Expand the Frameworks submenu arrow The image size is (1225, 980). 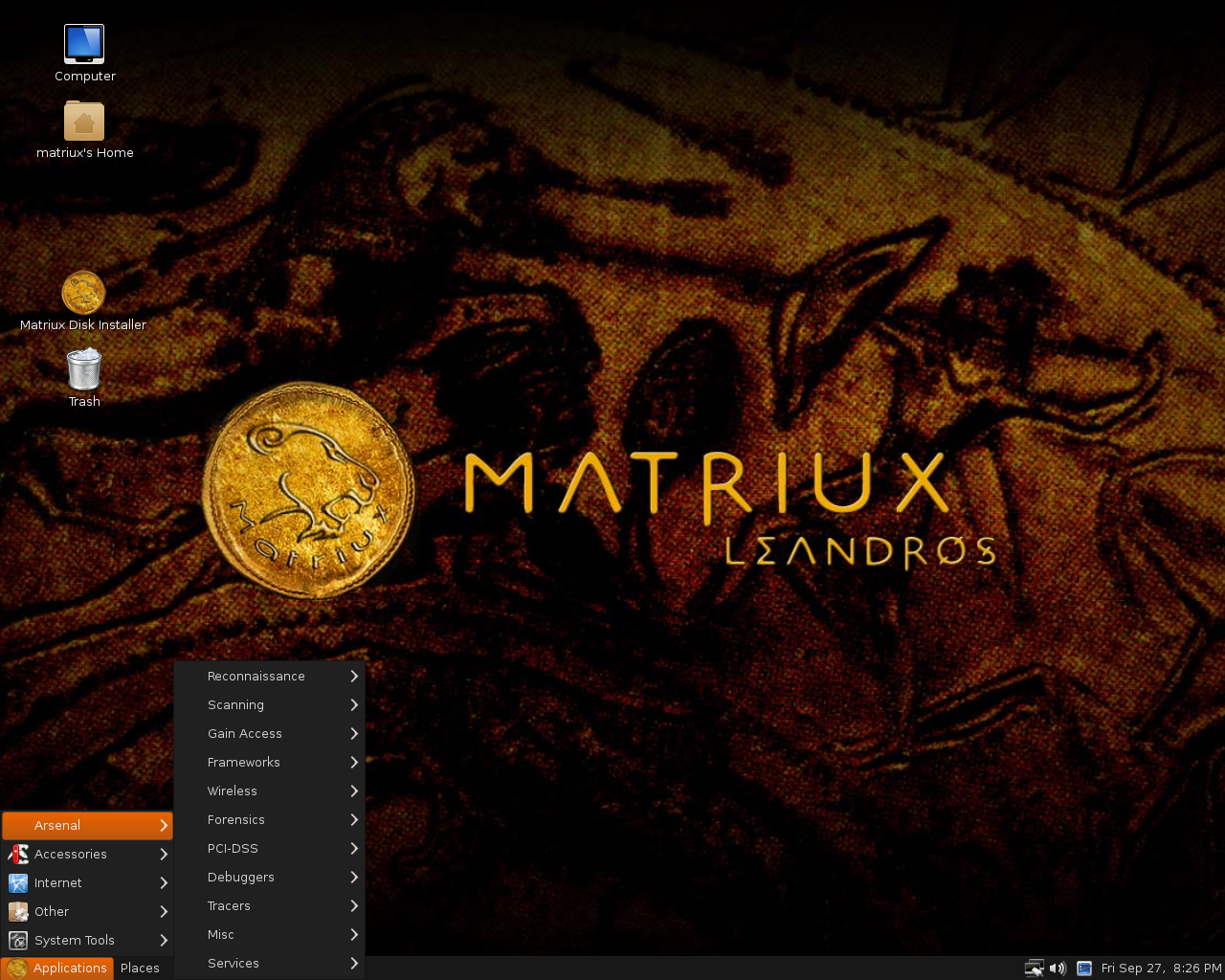pos(354,762)
